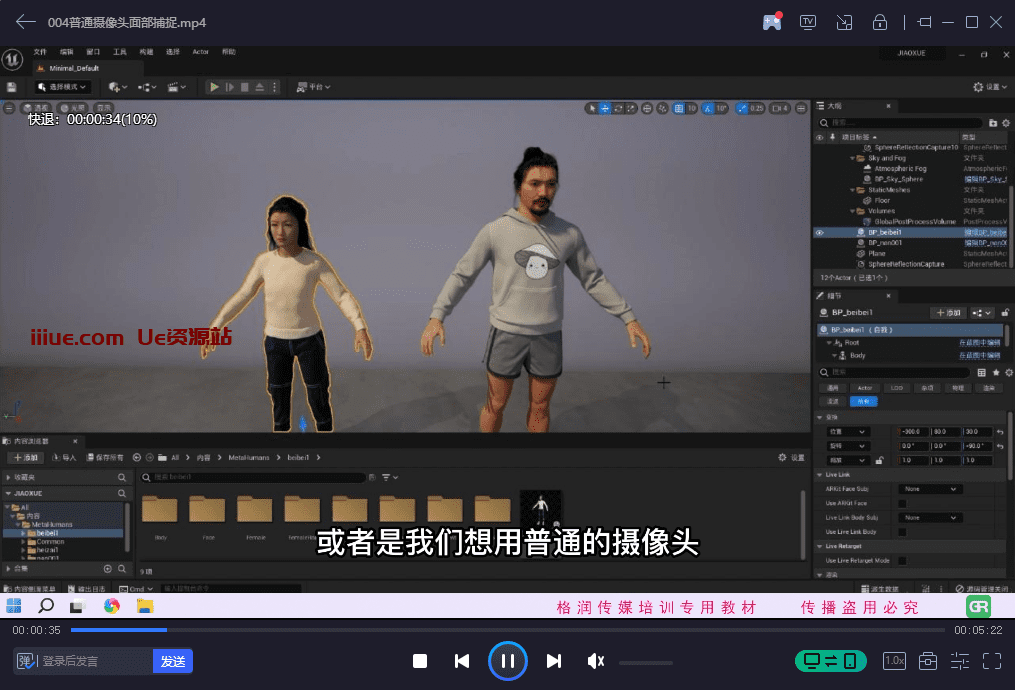Toggle the danmaku bullet-comment icon
This screenshot has height=690, width=1015.
(27, 661)
